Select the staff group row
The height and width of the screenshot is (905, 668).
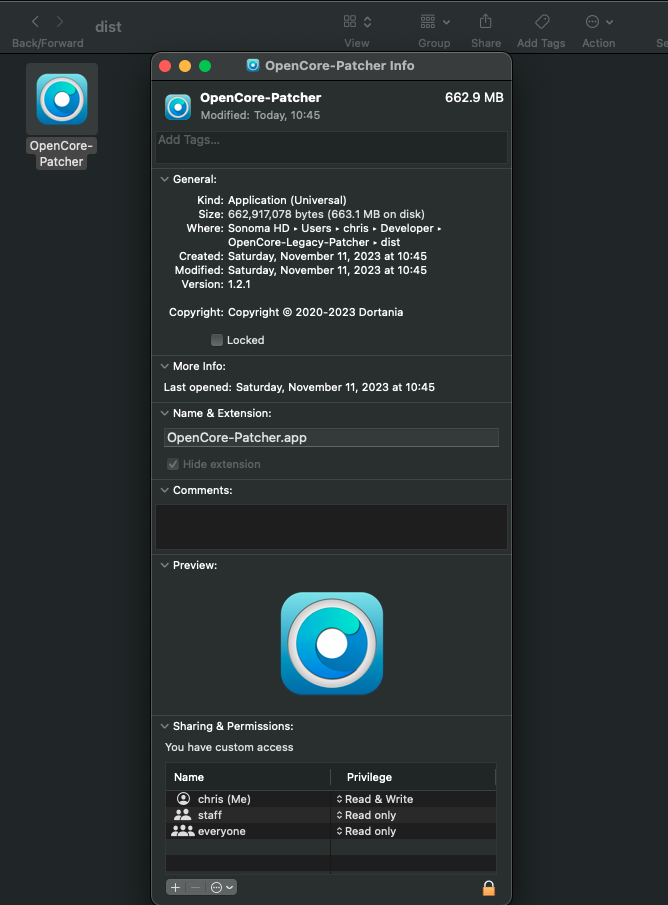(x=331, y=815)
